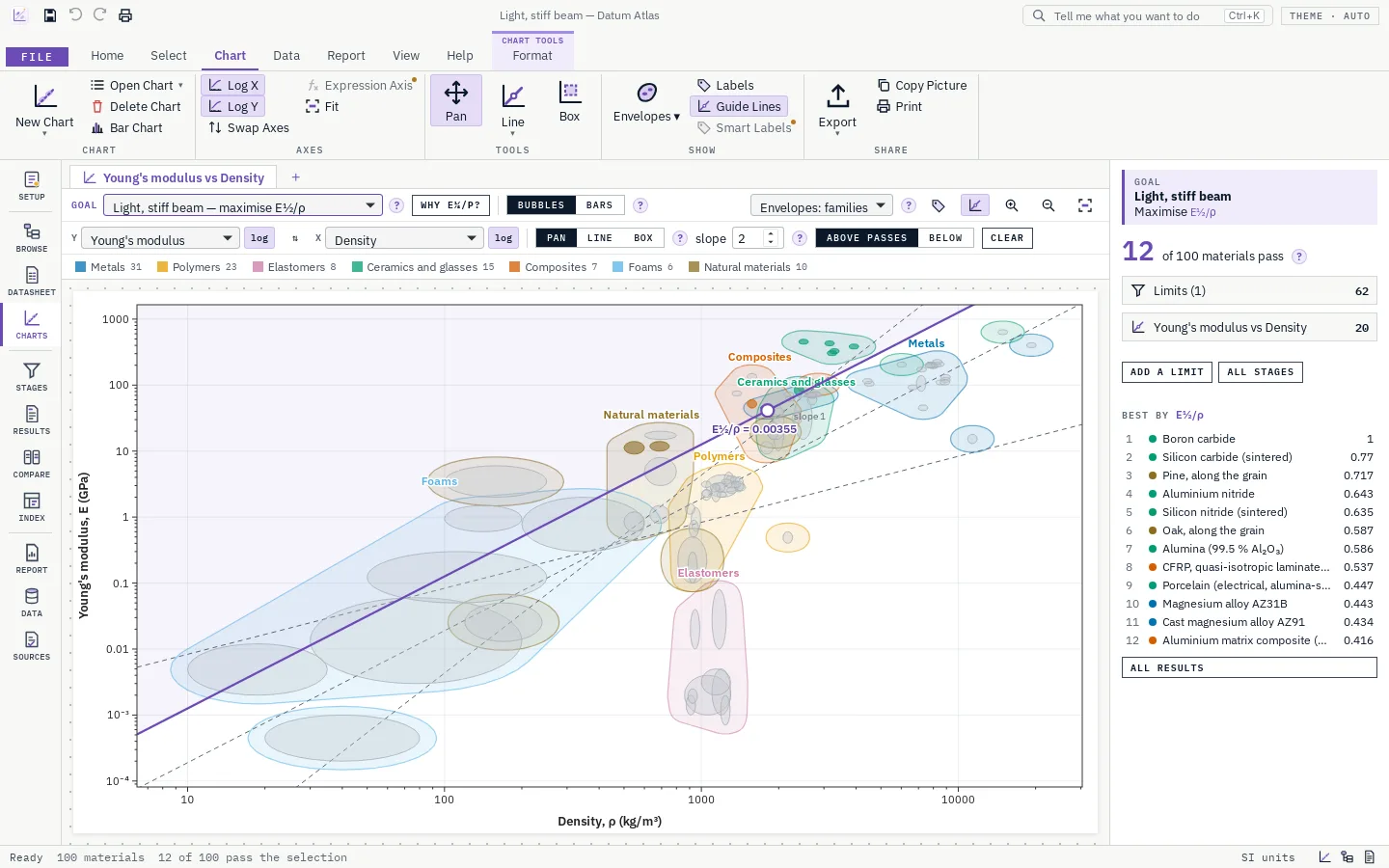
Task: Click the Metals legend color swatch
Action: pos(81,267)
